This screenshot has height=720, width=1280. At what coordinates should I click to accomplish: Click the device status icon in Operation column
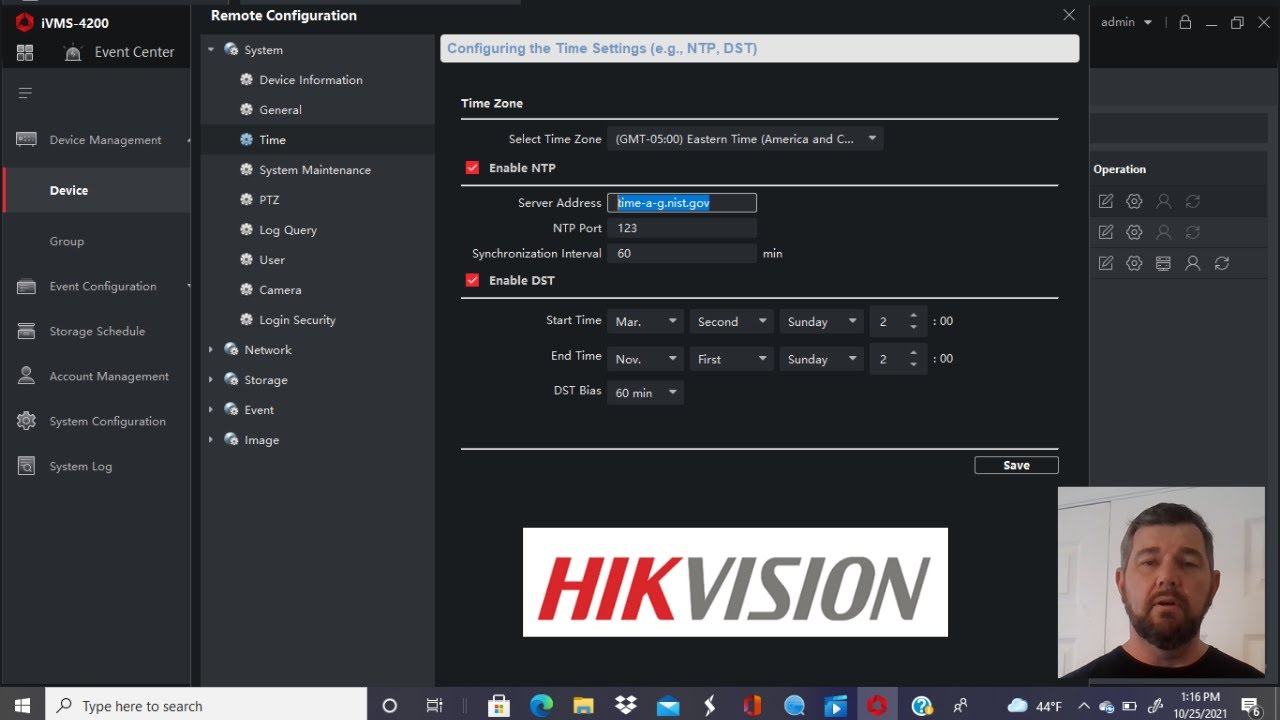point(1163,263)
